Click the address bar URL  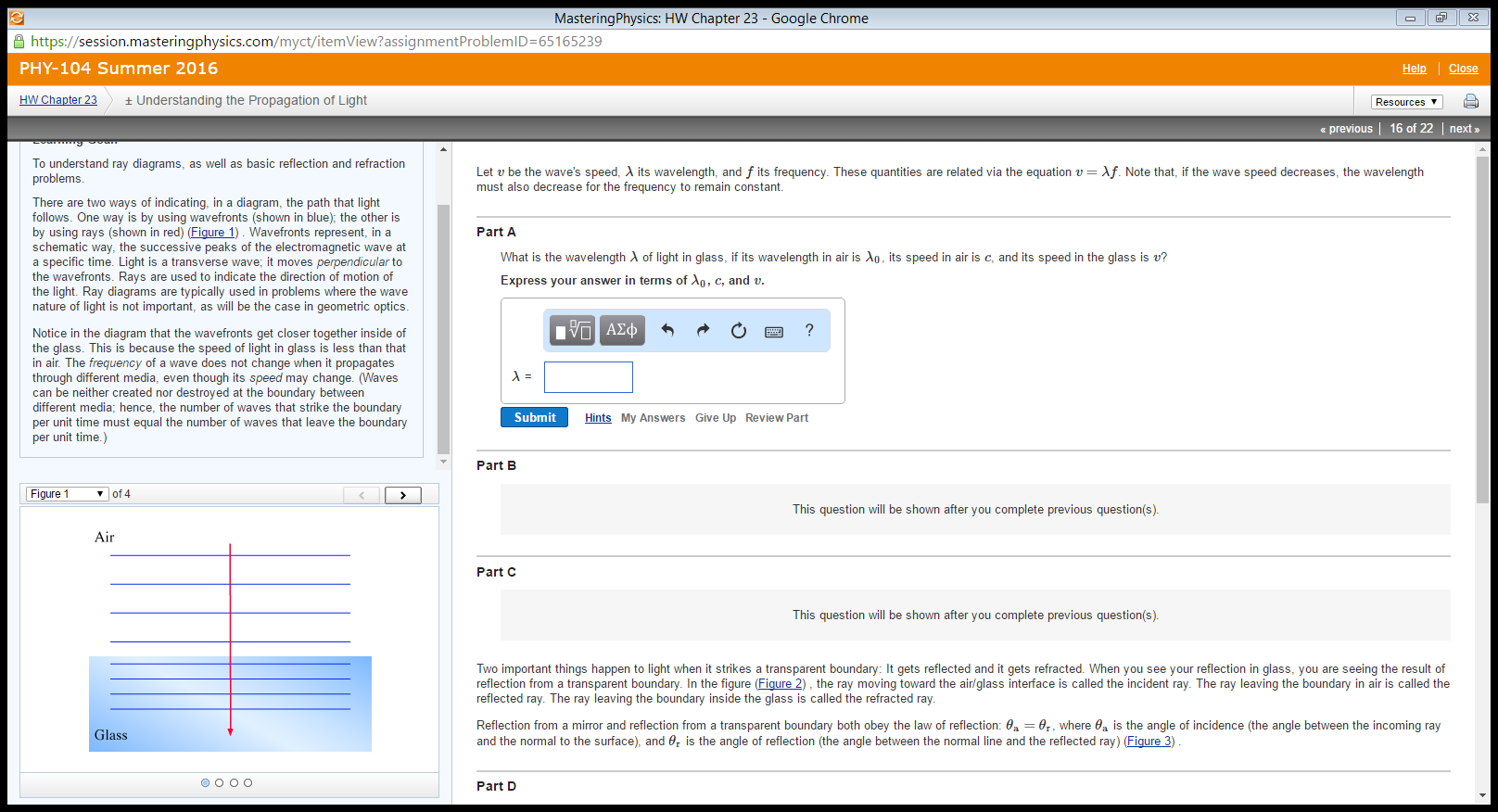(x=316, y=41)
